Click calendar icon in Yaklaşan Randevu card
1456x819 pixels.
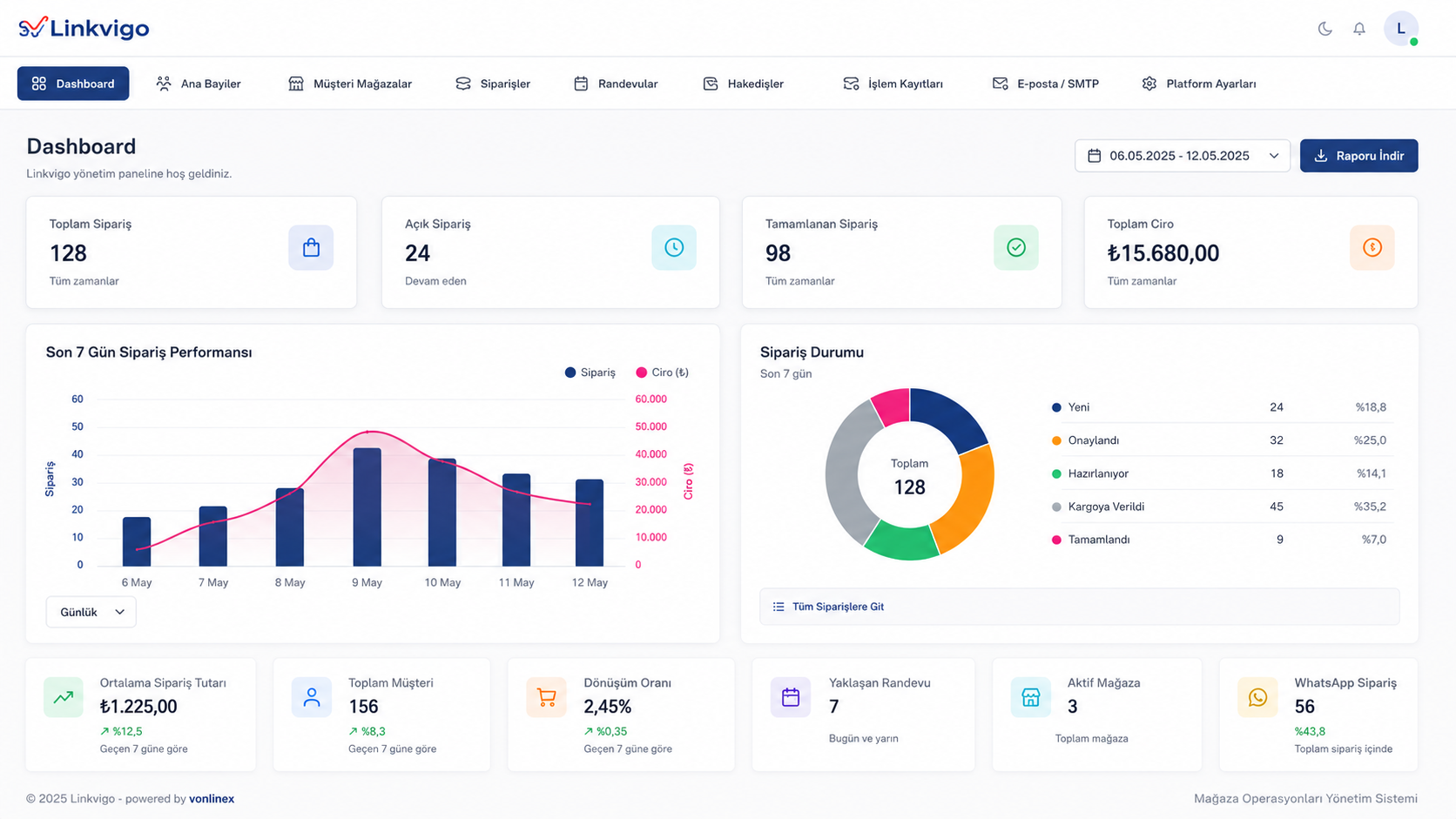[x=791, y=697]
